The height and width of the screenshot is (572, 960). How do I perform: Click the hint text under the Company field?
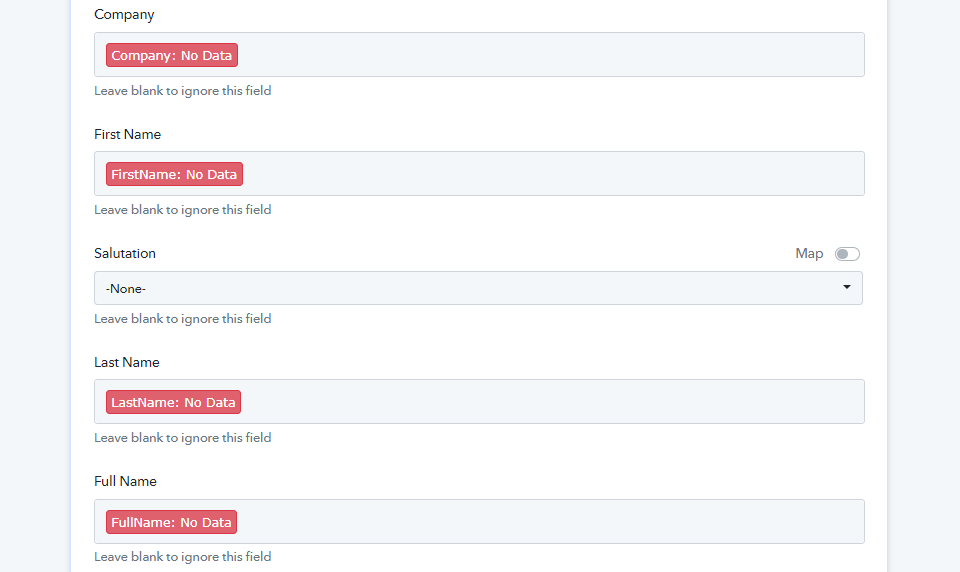click(x=182, y=91)
